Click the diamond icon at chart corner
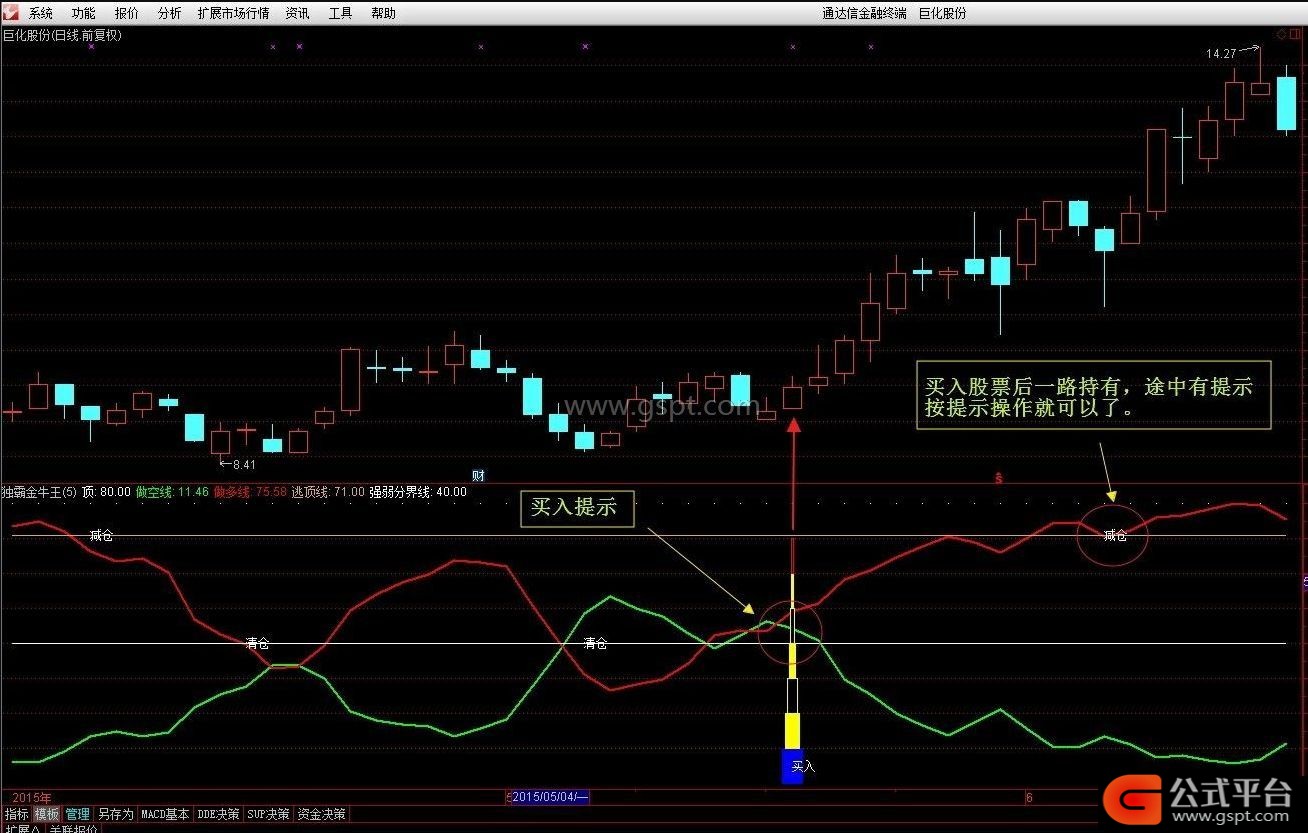1308x833 pixels. 1281,35
